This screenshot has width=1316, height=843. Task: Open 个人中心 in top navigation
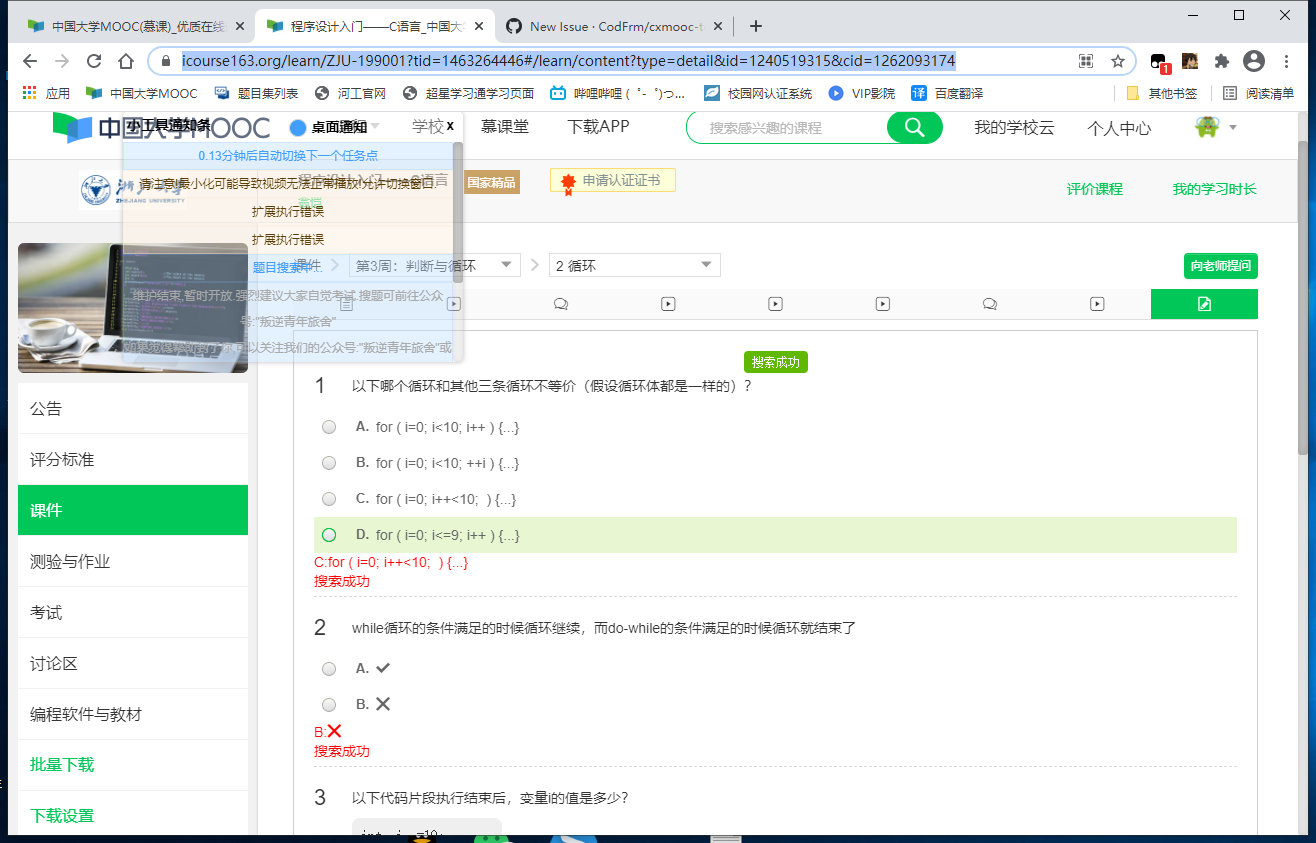1119,128
